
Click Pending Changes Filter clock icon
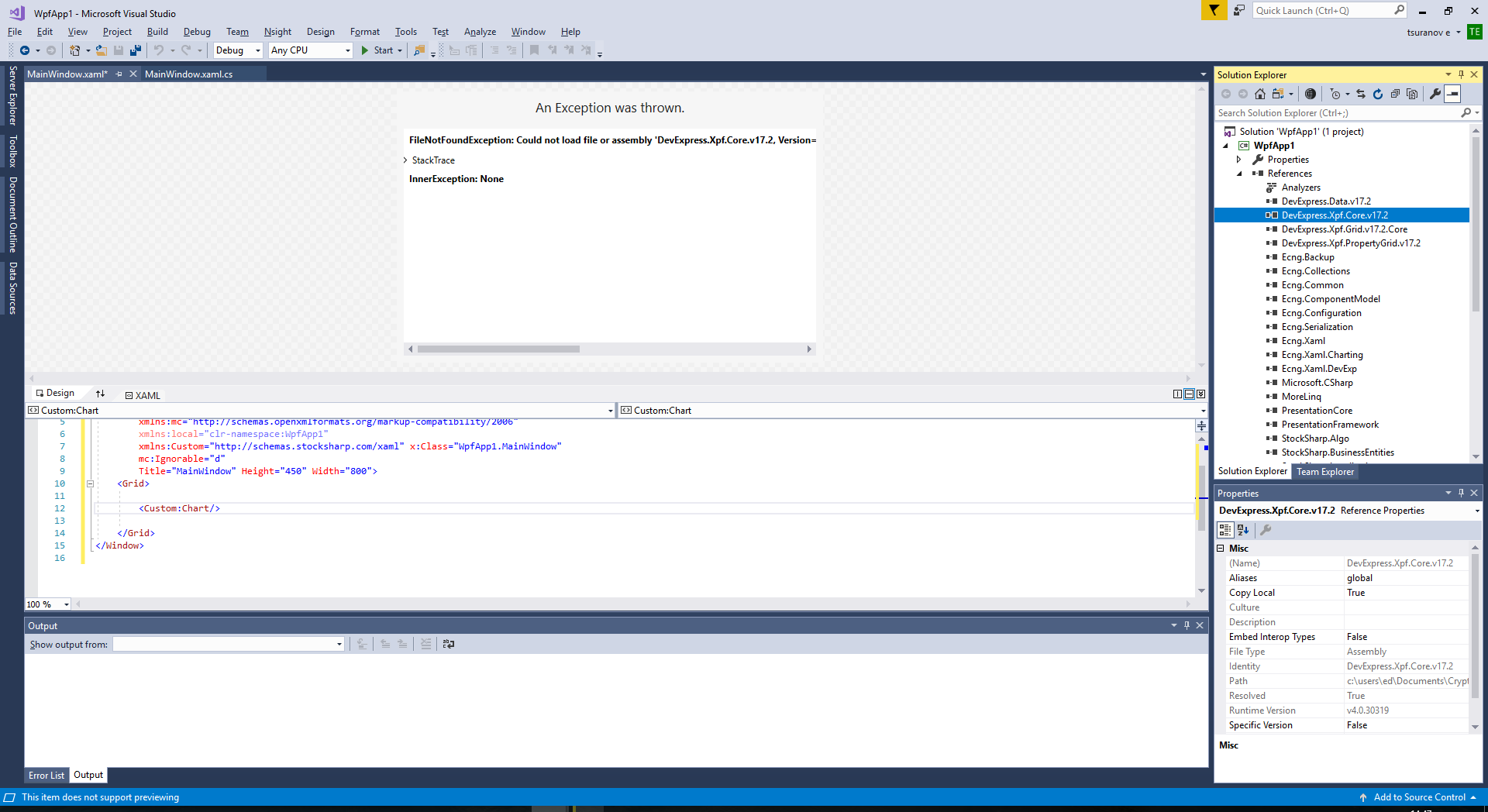(1335, 94)
